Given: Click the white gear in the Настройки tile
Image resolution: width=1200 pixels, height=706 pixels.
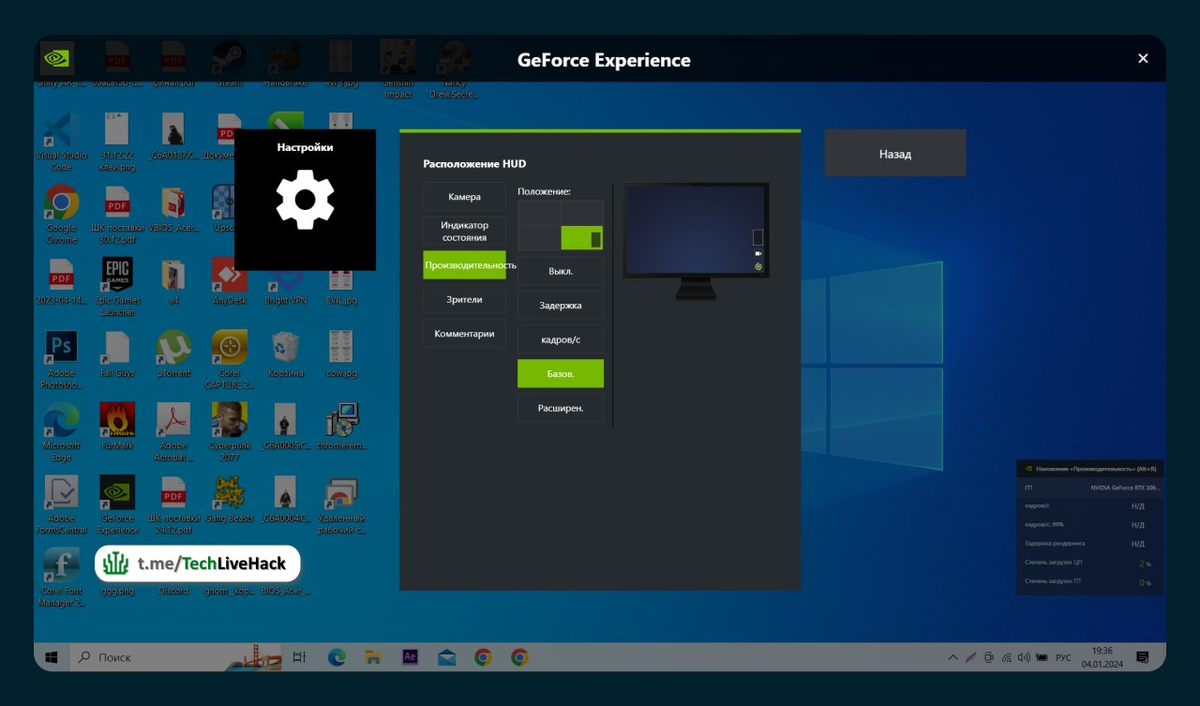Looking at the screenshot, I should click(x=305, y=200).
